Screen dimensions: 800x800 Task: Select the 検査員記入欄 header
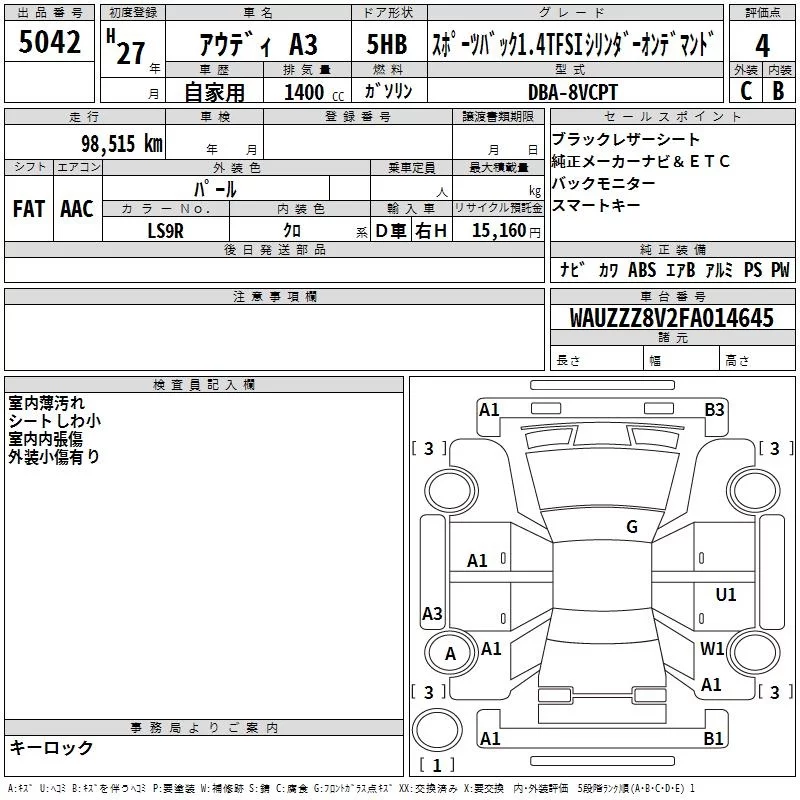coord(204,385)
